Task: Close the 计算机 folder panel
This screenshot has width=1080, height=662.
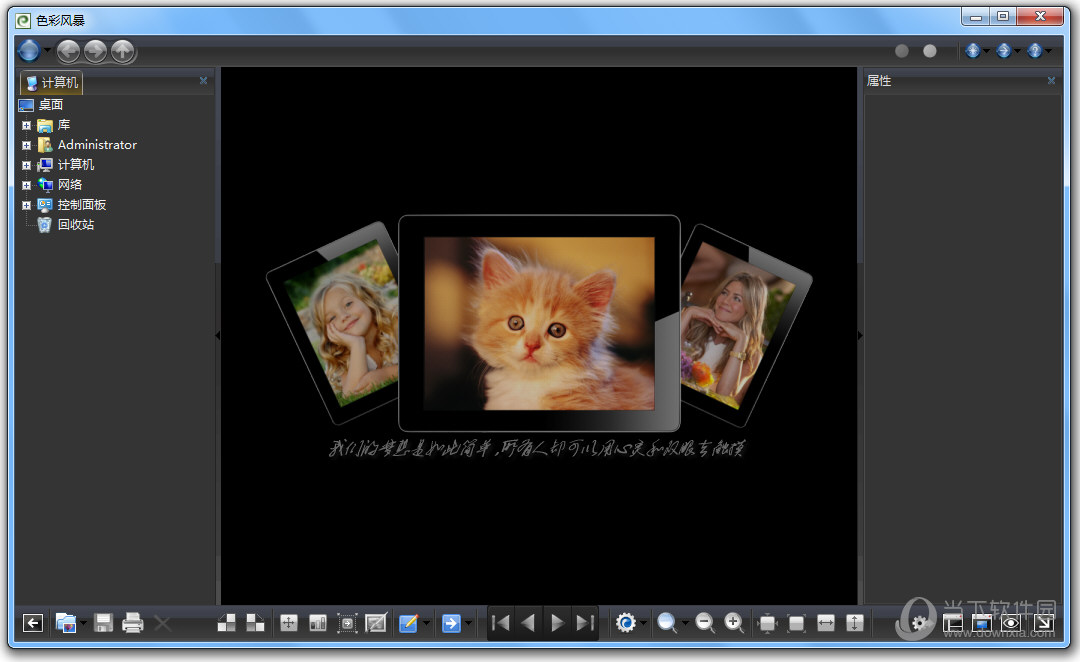Action: 203,81
